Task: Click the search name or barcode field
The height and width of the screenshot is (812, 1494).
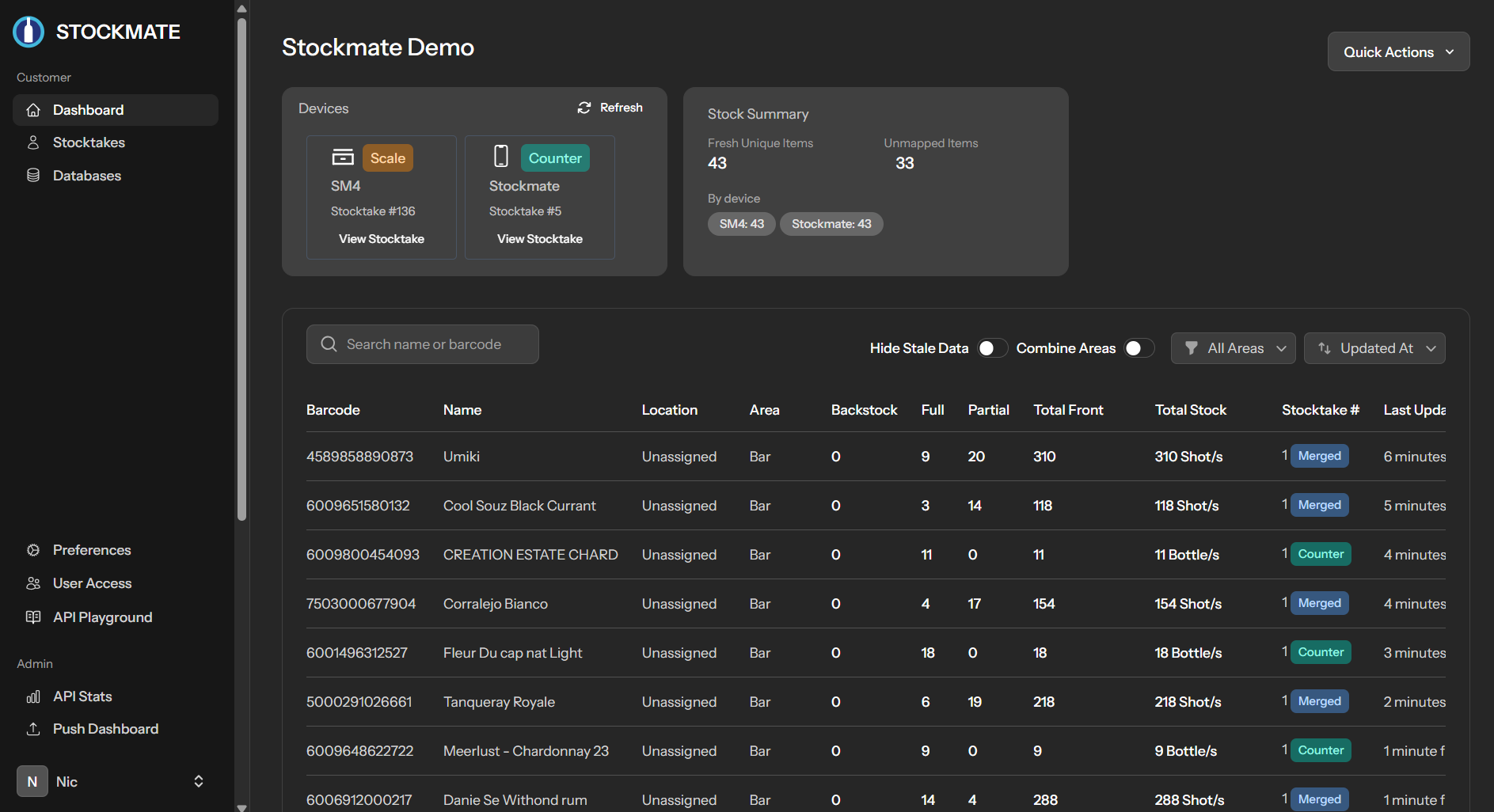Action: tap(423, 344)
